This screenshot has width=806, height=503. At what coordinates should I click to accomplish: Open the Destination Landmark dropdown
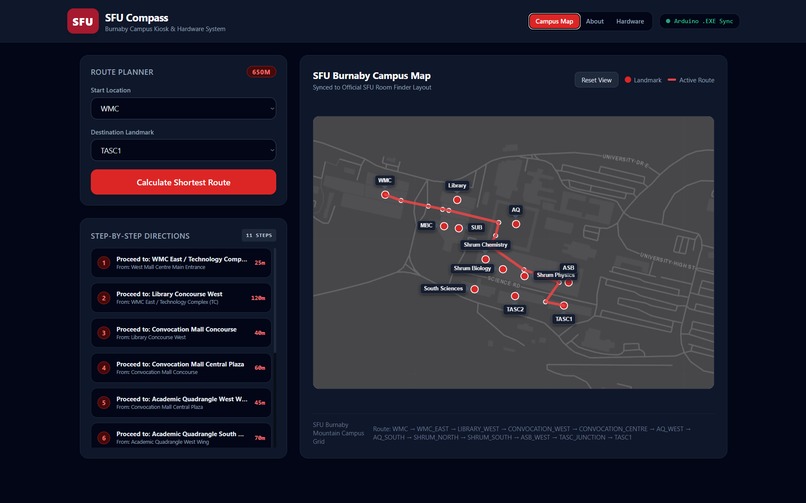[x=184, y=151]
